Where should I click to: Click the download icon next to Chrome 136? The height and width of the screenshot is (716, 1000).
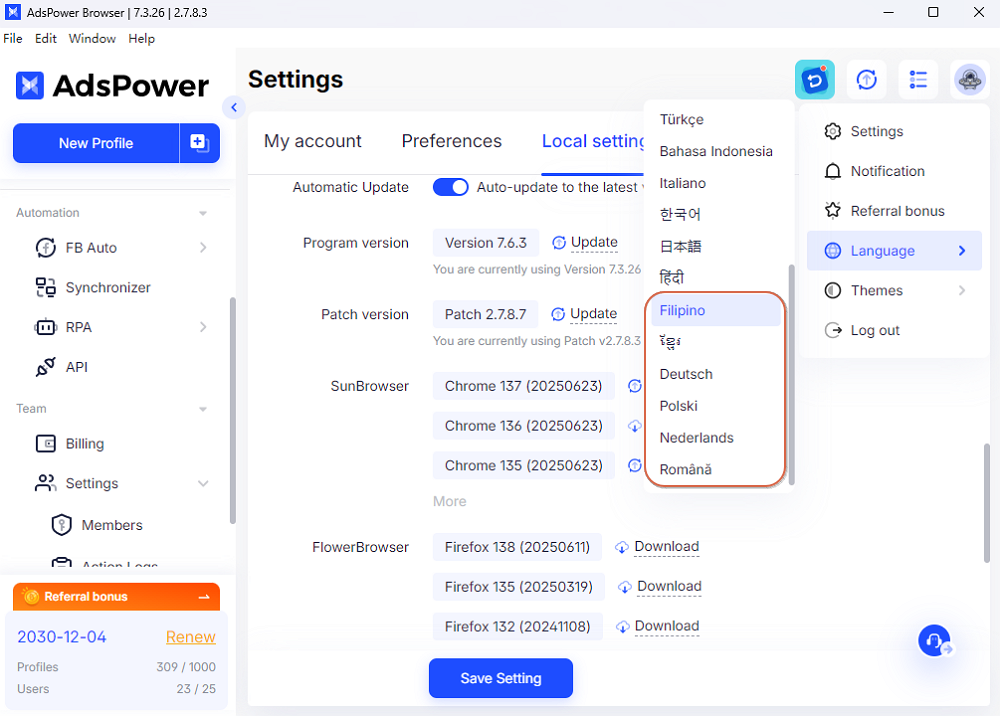(x=634, y=426)
